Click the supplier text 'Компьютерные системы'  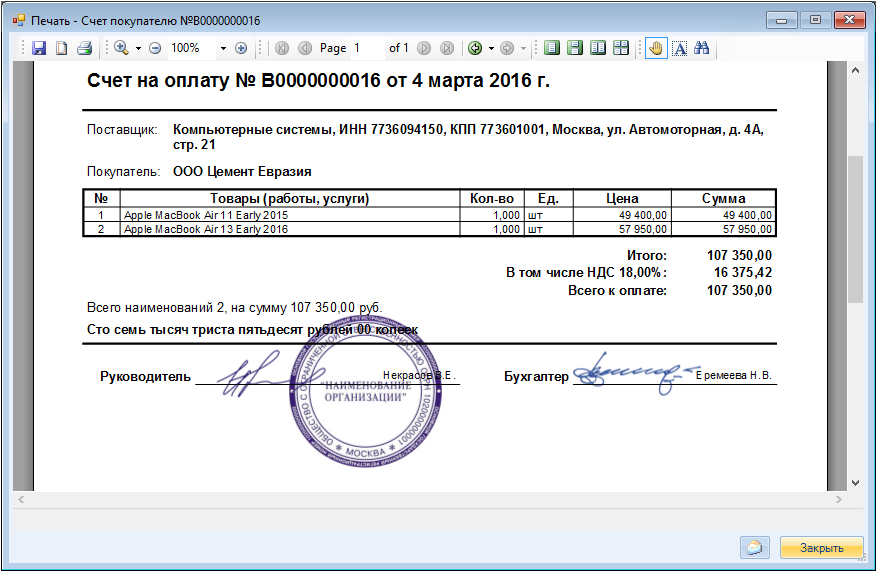(x=254, y=130)
